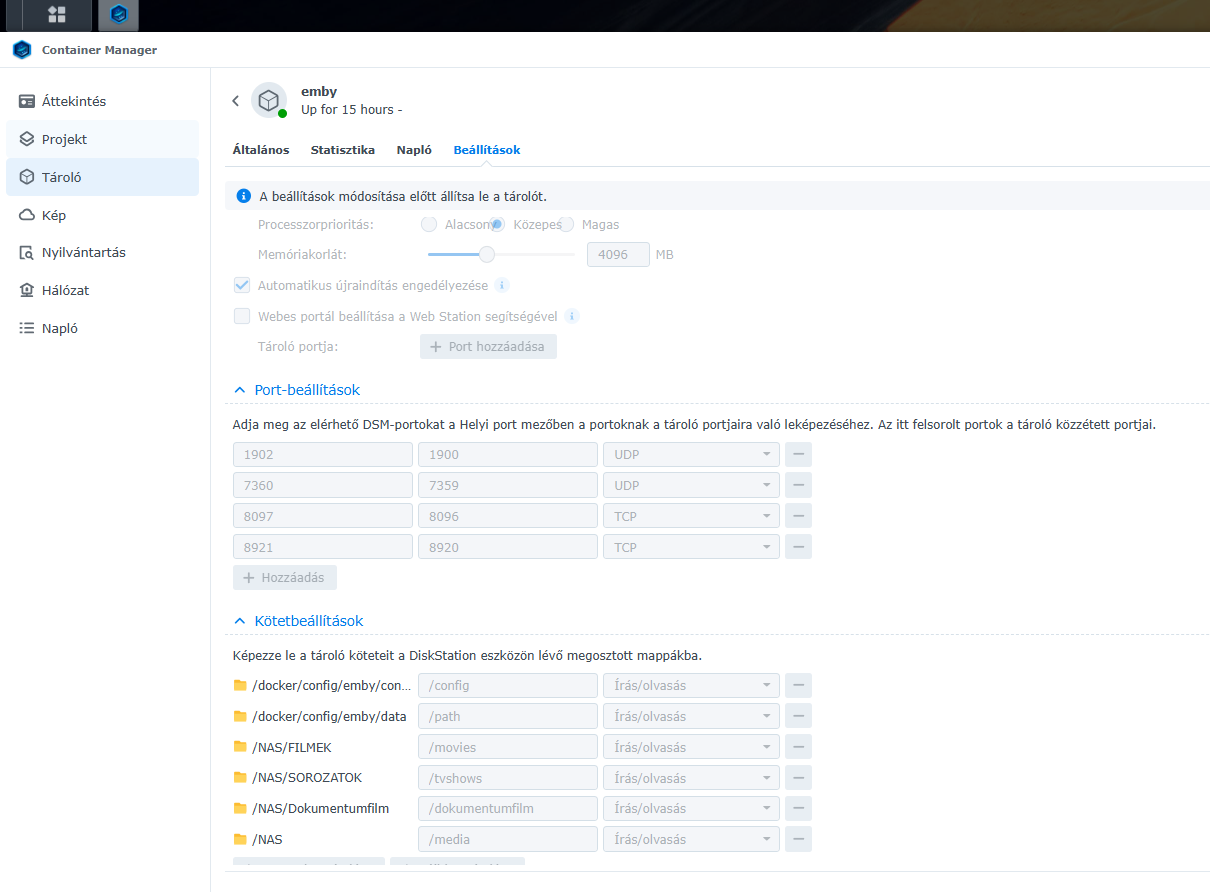
Task: Switch to the Általános tab
Action: coord(261,150)
